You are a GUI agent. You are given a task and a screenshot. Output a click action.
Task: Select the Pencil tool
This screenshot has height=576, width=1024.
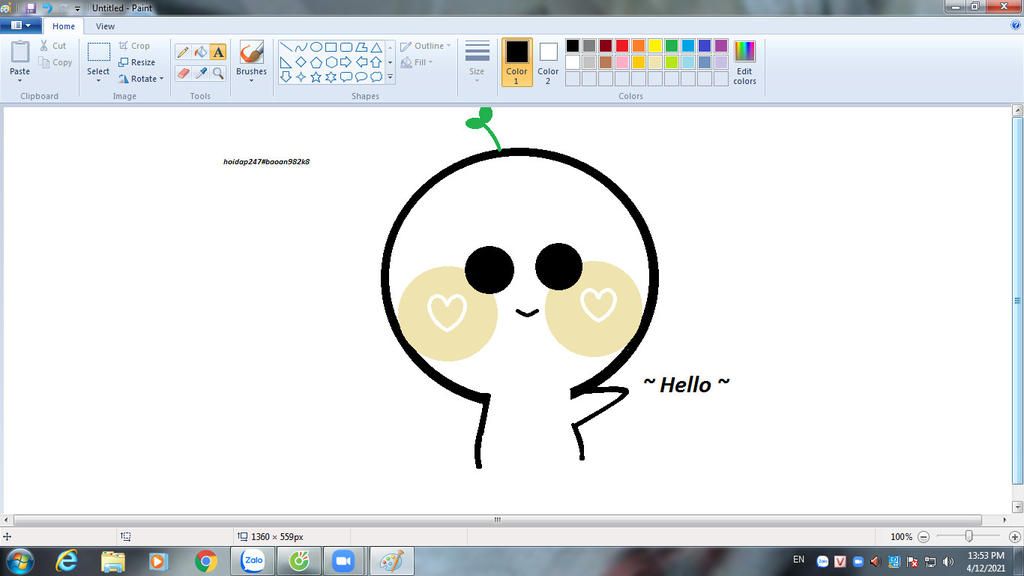[x=183, y=52]
